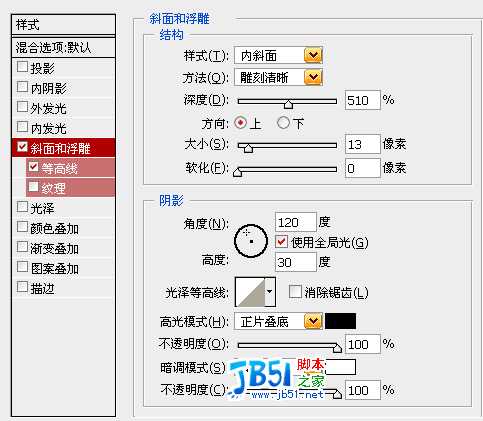Click shadow opacity field 不透明度(C)
This screenshot has width=483, height=421.
[x=363, y=390]
